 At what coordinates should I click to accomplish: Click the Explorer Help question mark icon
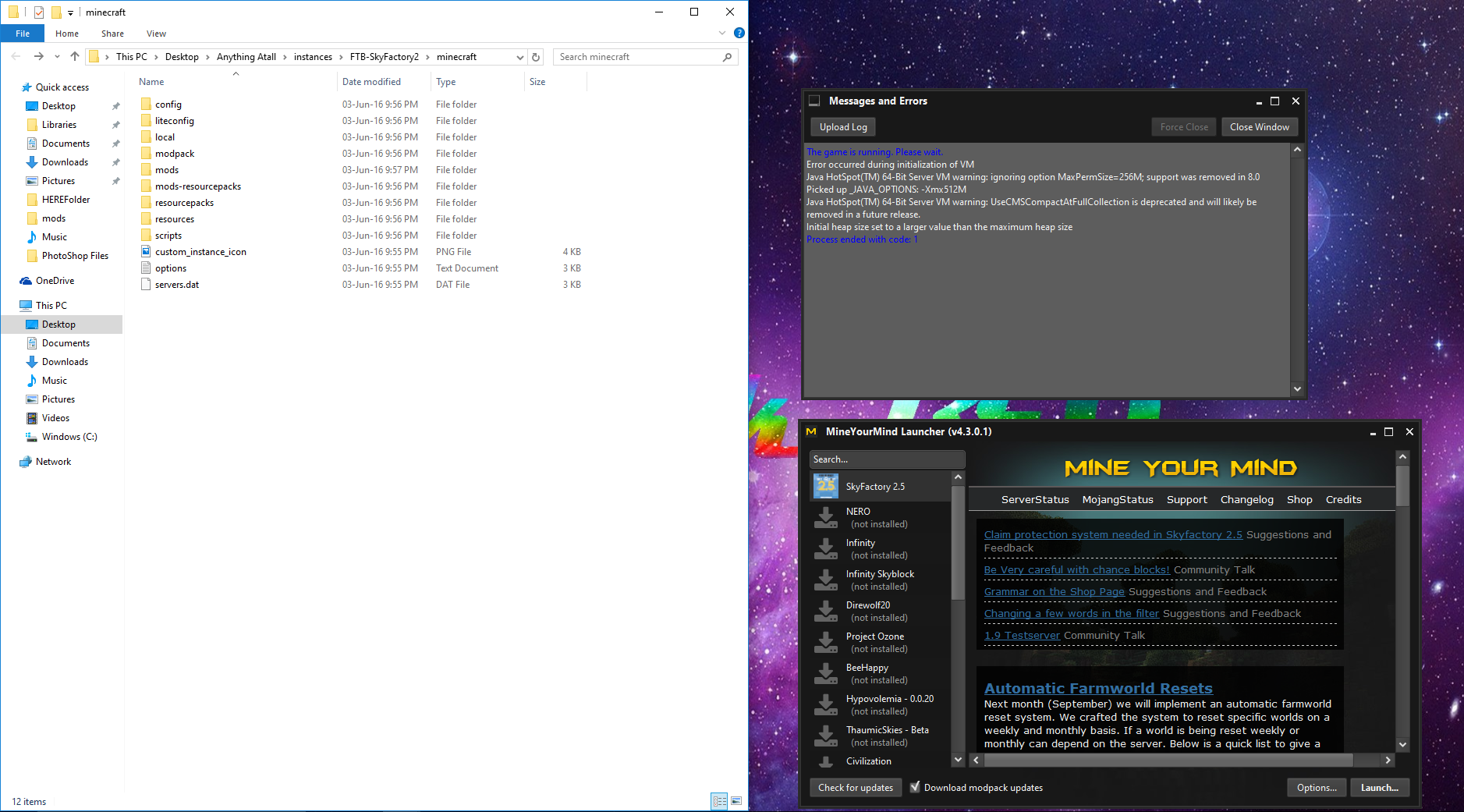[x=739, y=33]
